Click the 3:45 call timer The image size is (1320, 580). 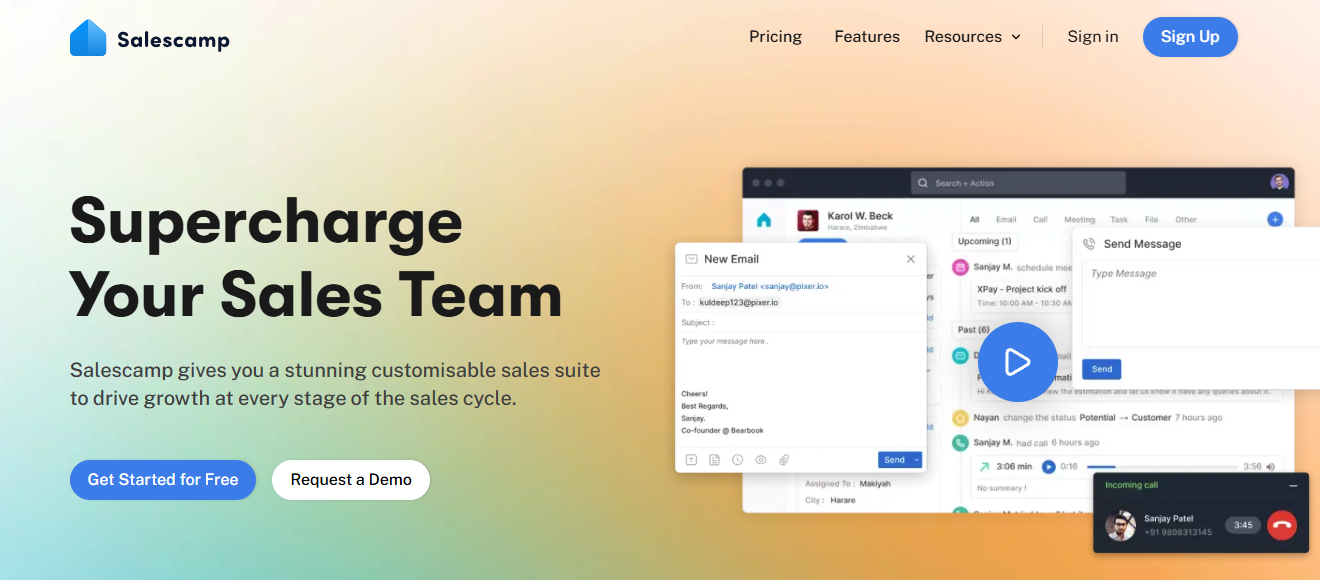(1243, 525)
